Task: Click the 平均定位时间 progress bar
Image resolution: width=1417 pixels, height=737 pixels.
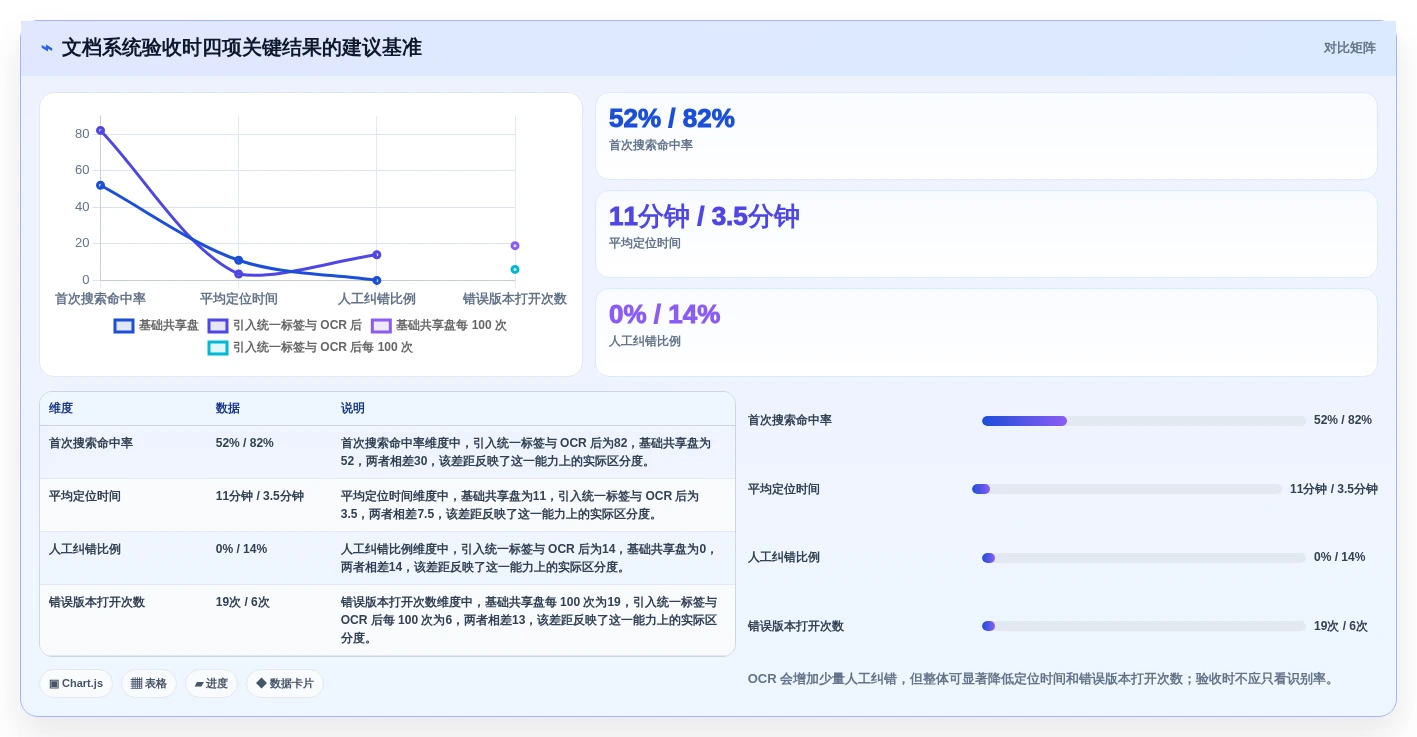Action: (1127, 489)
